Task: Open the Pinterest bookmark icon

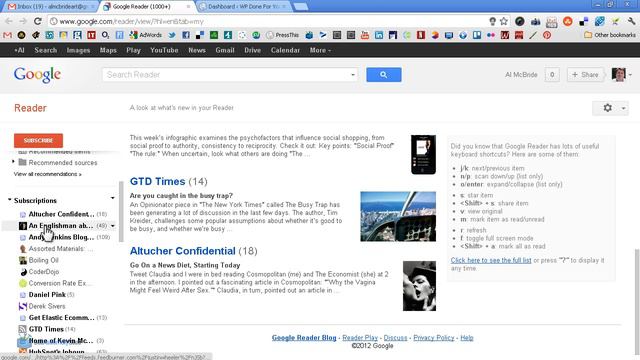Action: click(x=547, y=35)
